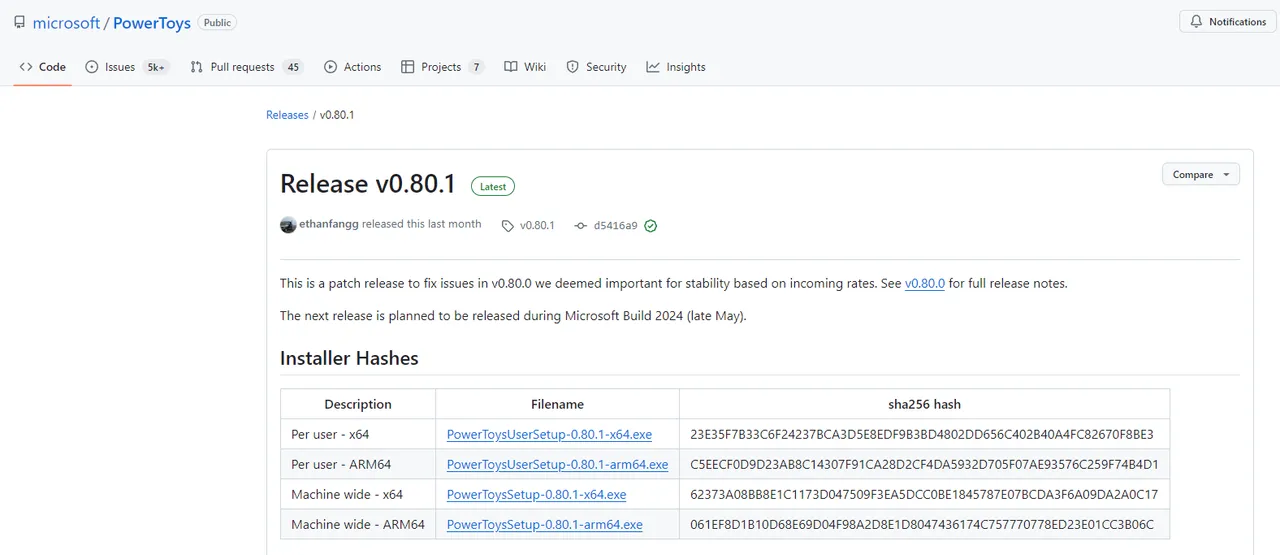The width and height of the screenshot is (1280, 555).
Task: Click the 'released this last month' text
Action: (x=421, y=224)
